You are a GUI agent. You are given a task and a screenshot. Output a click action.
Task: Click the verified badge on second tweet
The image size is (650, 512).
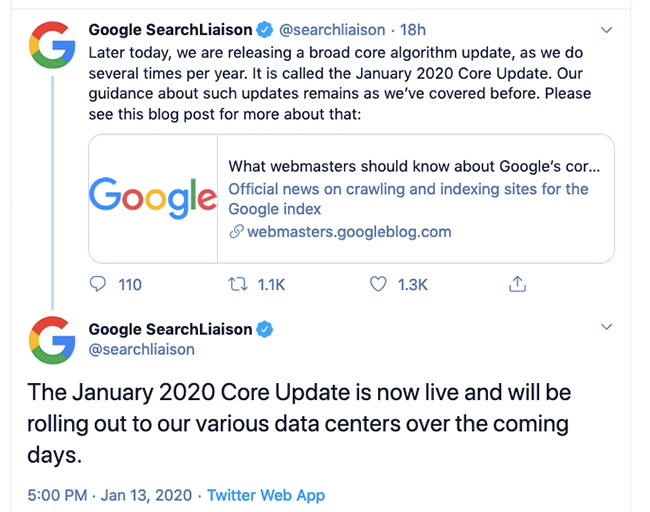pyautogui.click(x=264, y=330)
